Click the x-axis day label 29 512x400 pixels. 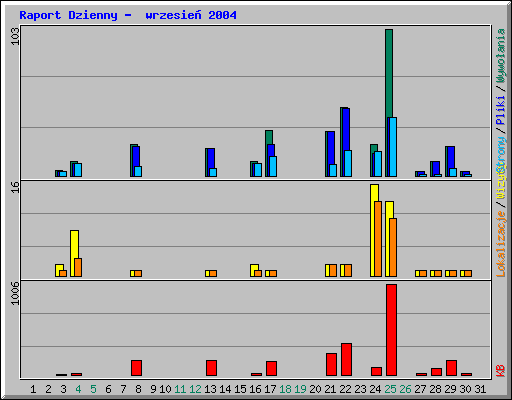[x=450, y=389]
